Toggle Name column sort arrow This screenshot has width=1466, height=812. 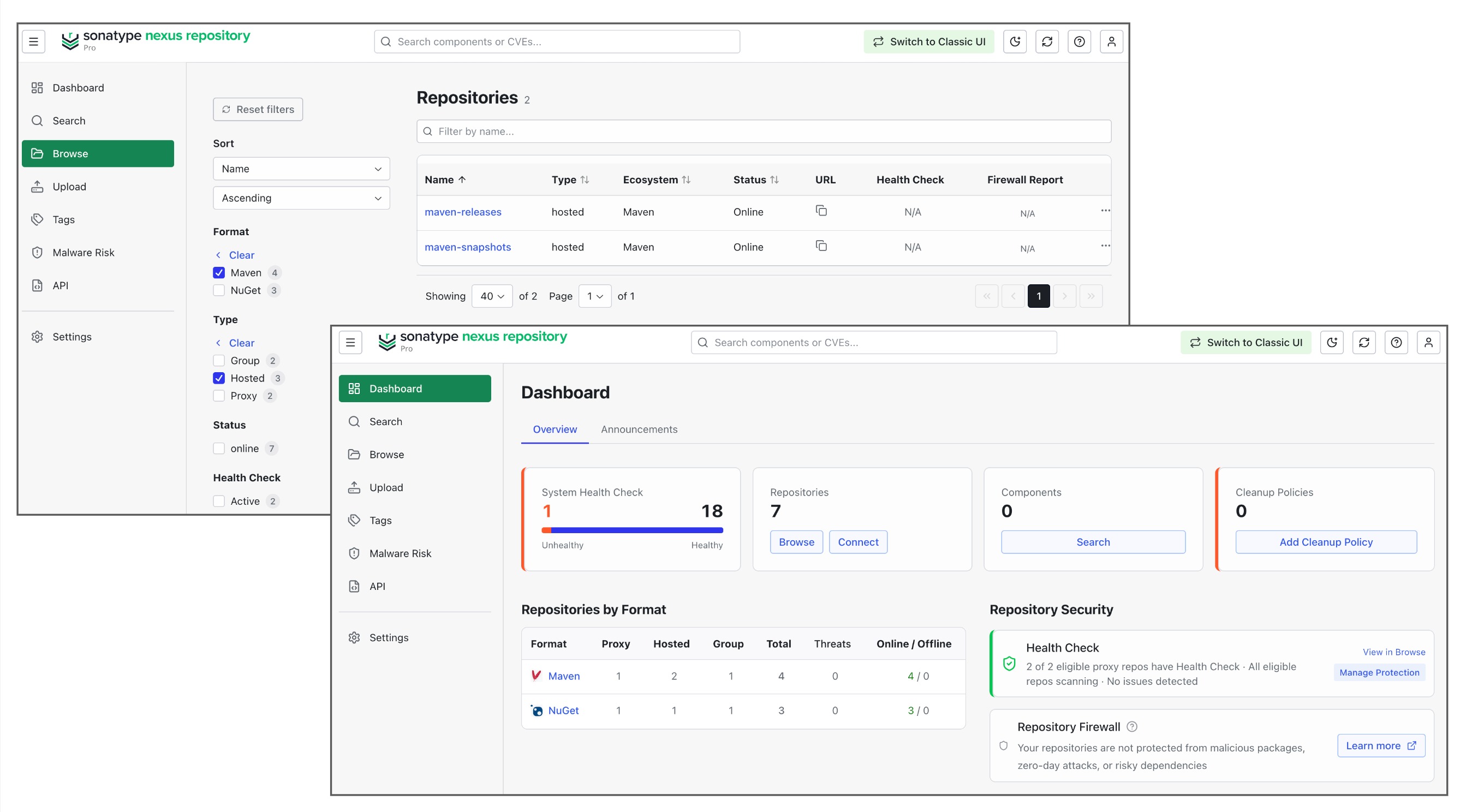462,180
